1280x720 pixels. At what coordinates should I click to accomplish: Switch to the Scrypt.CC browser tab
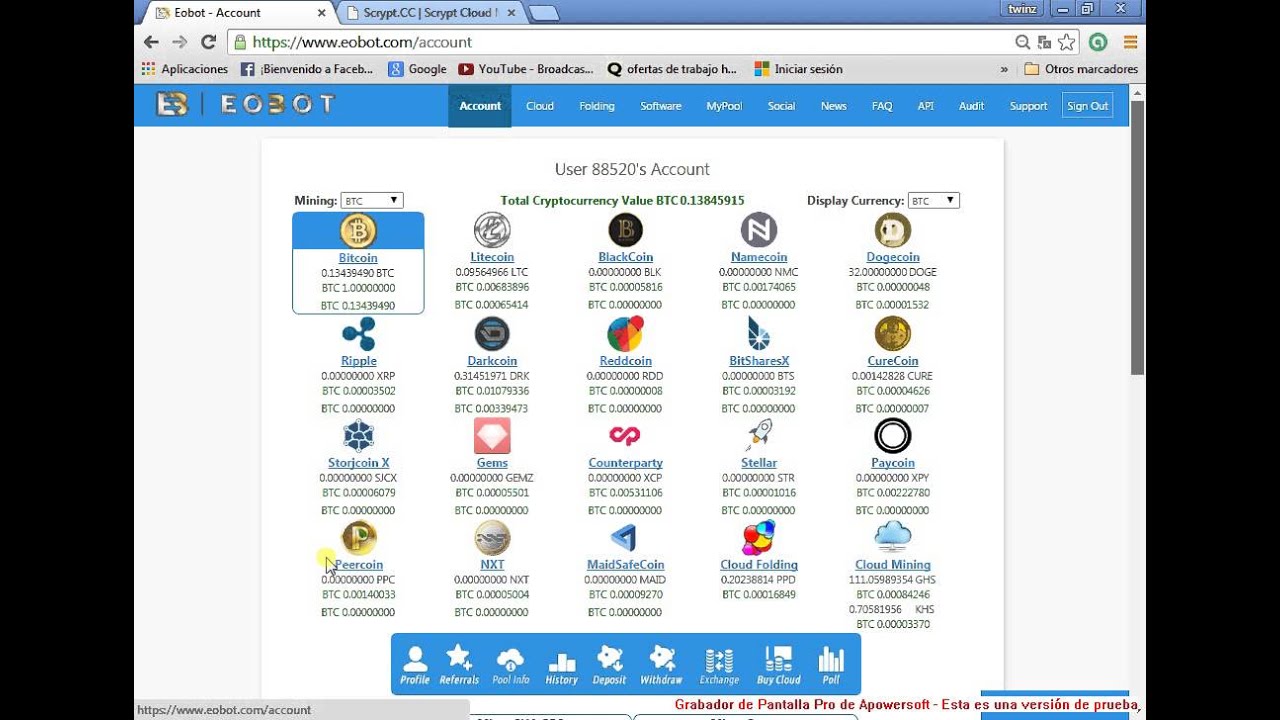[x=430, y=13]
